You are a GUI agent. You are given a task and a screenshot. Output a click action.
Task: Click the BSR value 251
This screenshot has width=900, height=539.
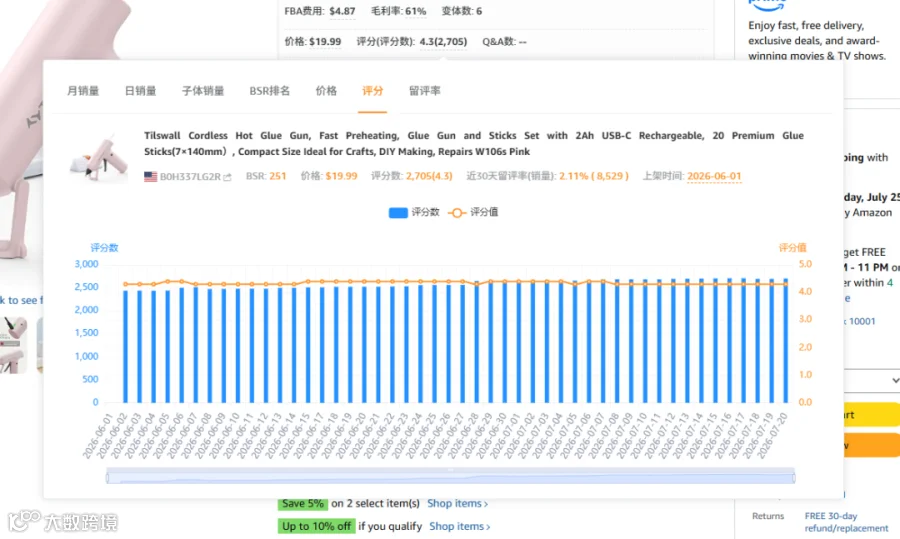pos(278,176)
